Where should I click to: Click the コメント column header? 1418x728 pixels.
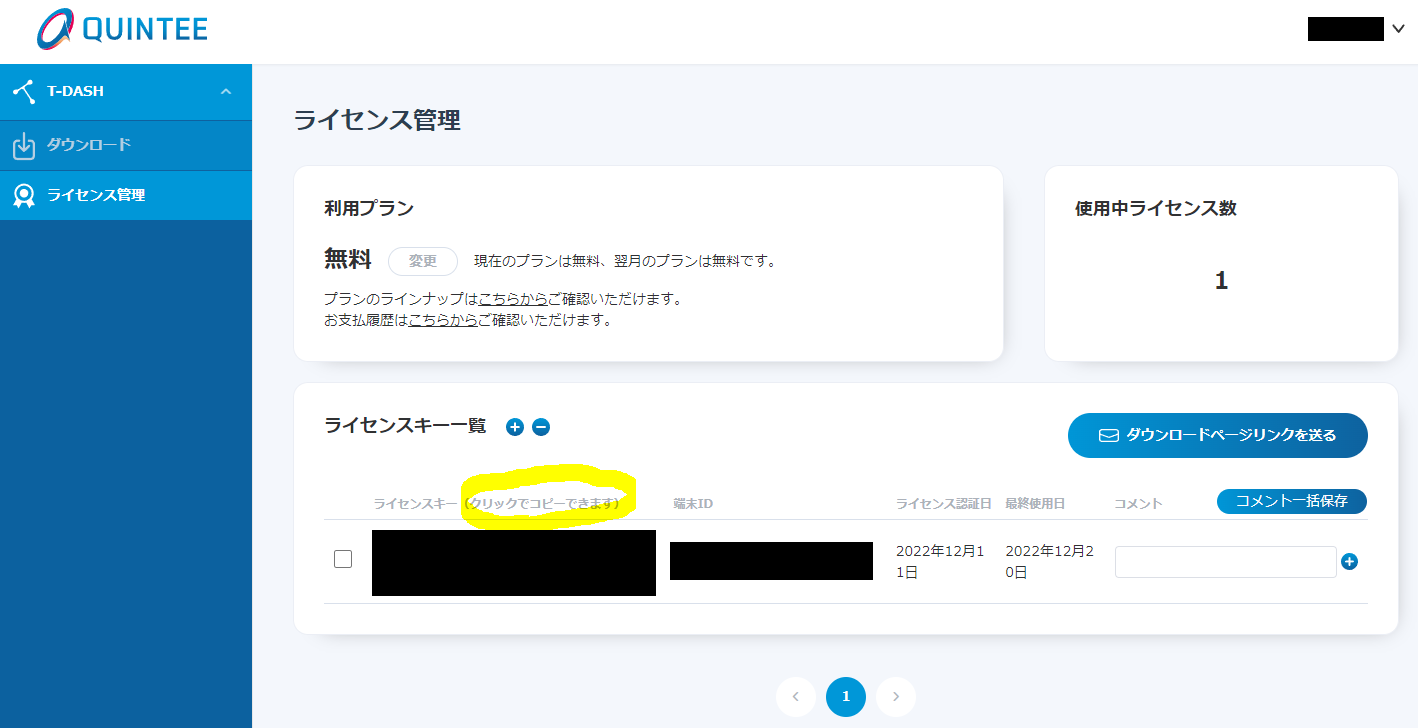pyautogui.click(x=1138, y=503)
